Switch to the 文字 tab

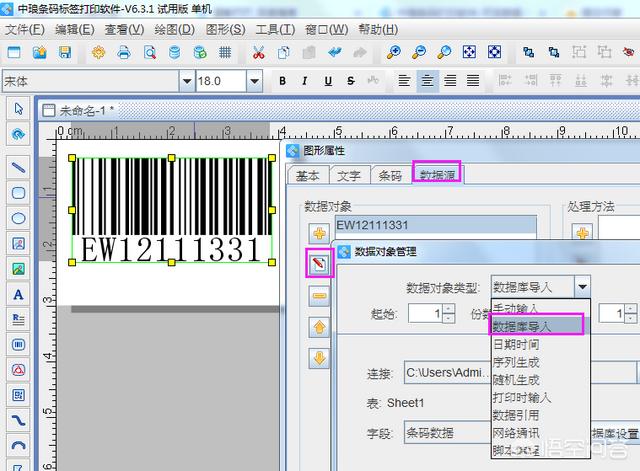click(349, 175)
